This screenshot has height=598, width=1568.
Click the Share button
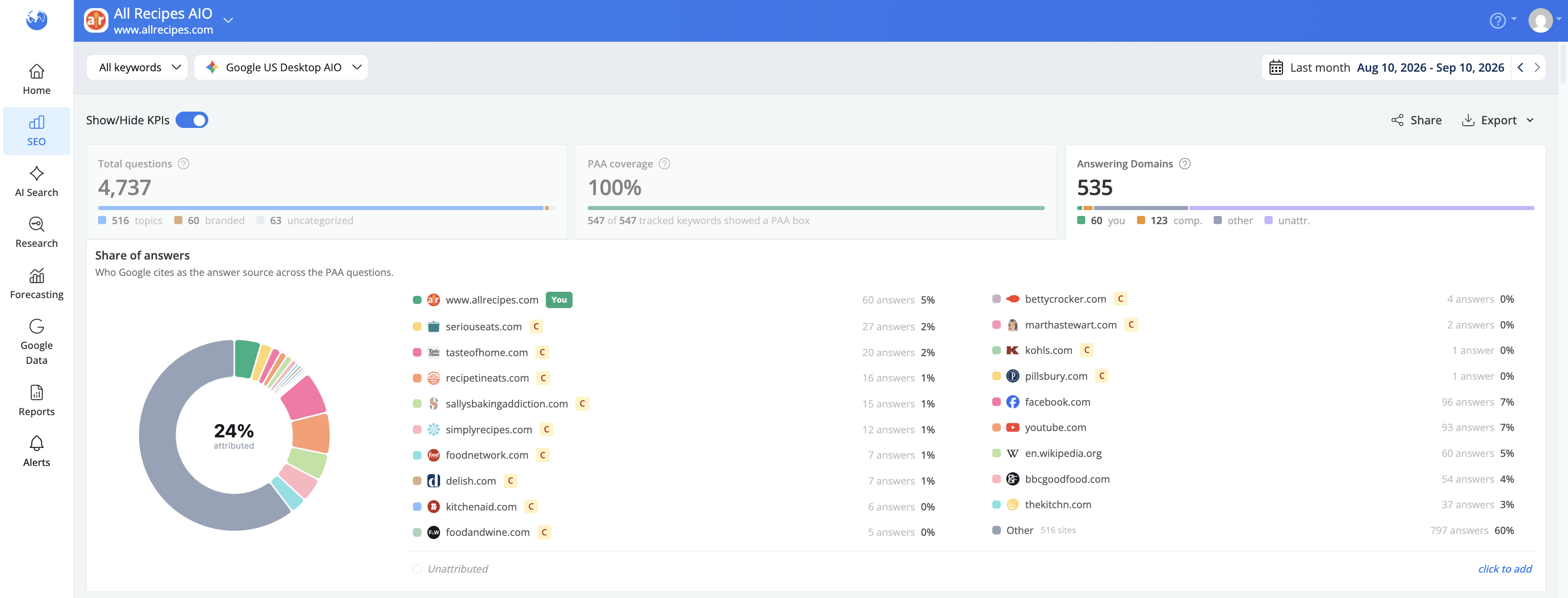click(x=1416, y=120)
